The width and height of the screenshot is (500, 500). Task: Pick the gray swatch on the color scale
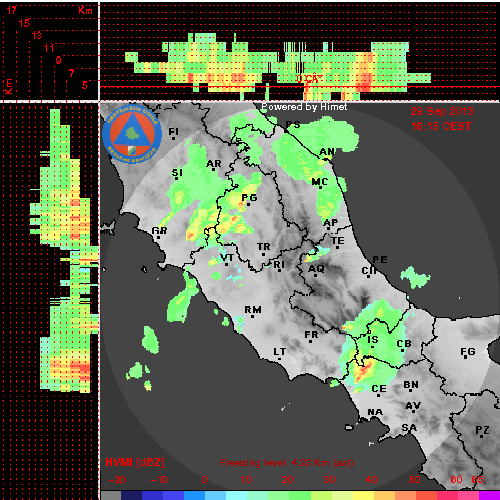pyautogui.click(x=111, y=496)
